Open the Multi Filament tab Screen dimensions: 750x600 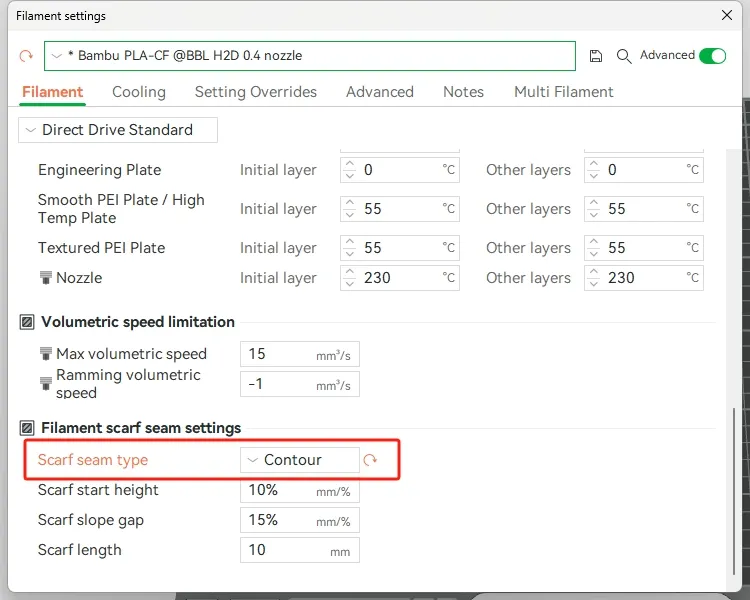[563, 91]
